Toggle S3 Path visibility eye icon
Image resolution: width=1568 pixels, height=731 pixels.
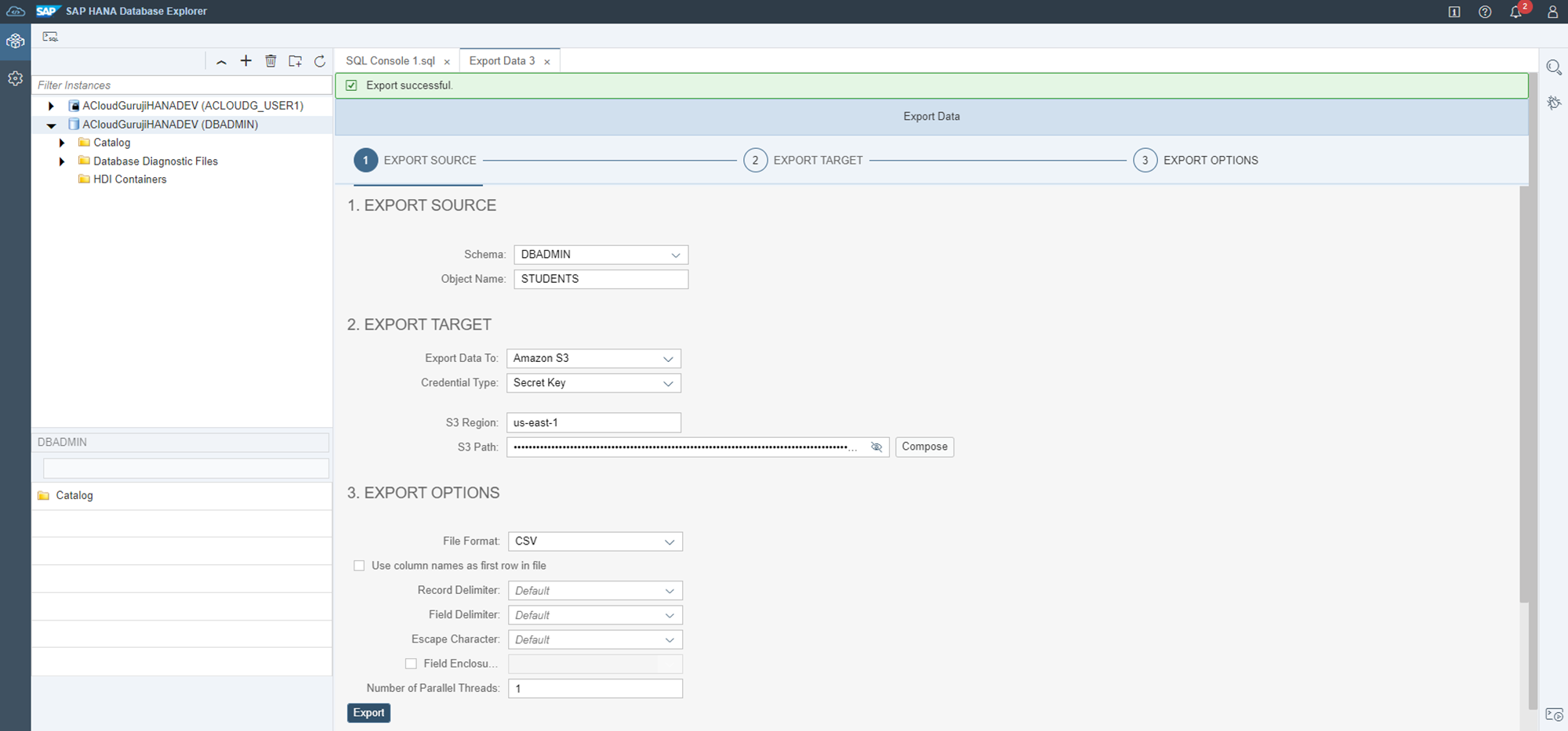point(877,447)
